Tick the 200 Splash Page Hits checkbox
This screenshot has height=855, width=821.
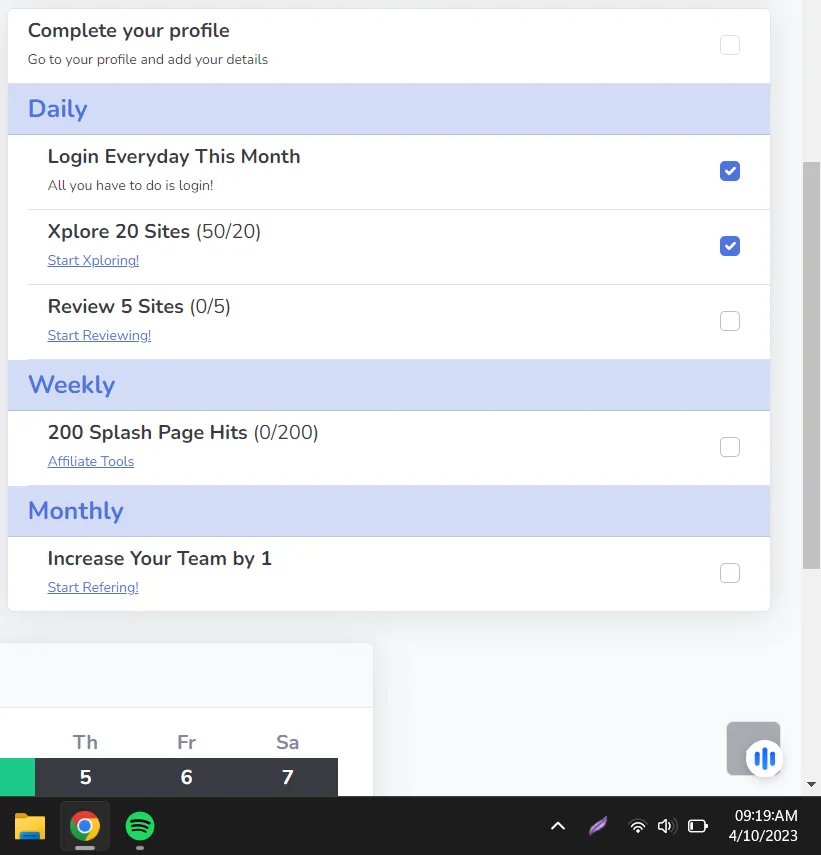point(730,447)
